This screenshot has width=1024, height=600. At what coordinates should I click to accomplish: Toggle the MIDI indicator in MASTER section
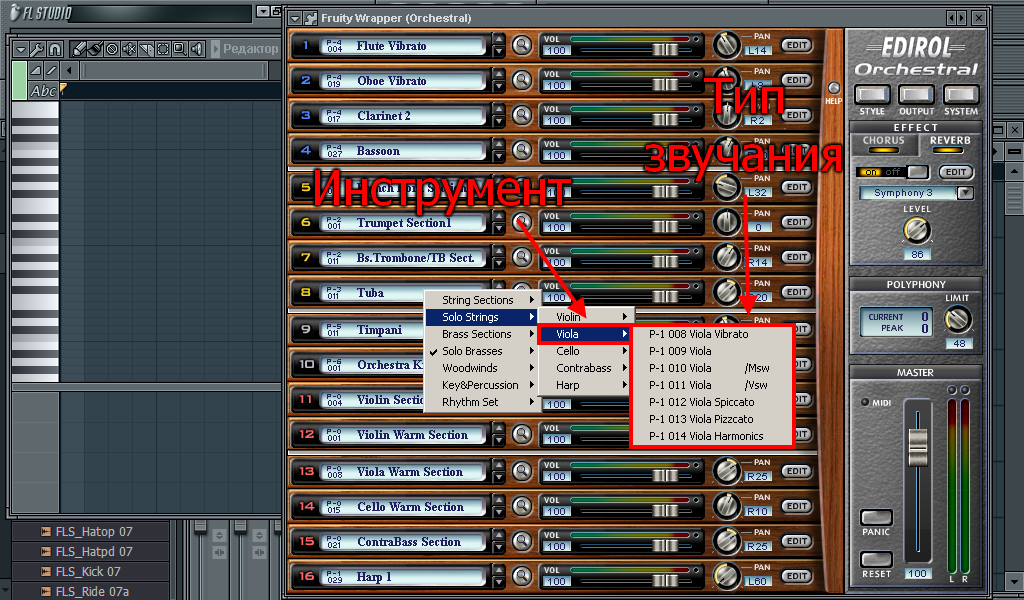865,402
